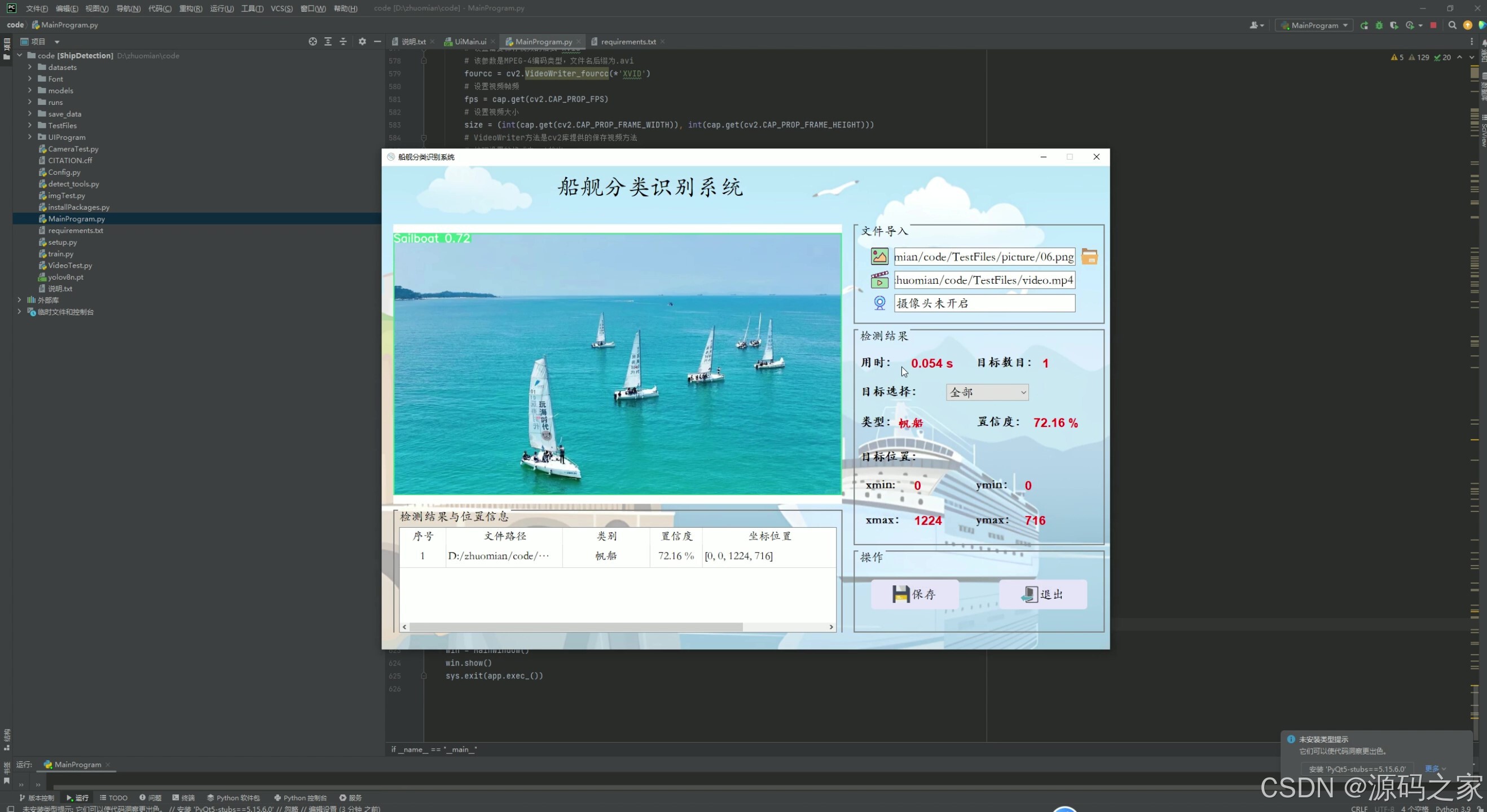1487x812 pixels.
Task: Click the video file import icon
Action: click(879, 280)
